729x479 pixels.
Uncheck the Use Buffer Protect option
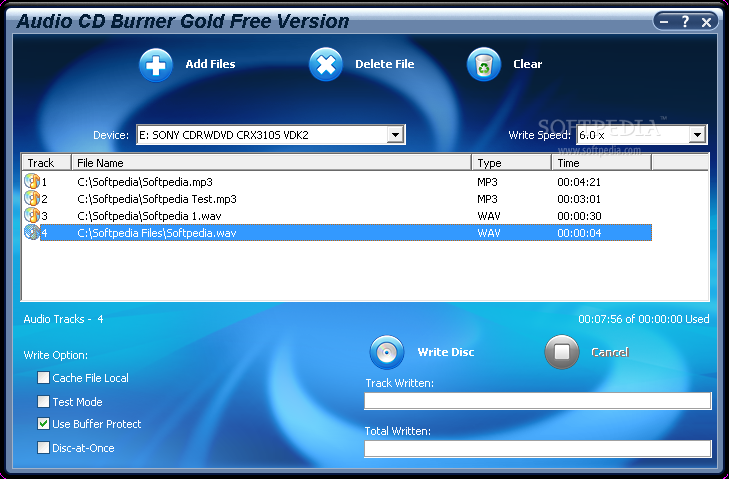click(x=43, y=424)
